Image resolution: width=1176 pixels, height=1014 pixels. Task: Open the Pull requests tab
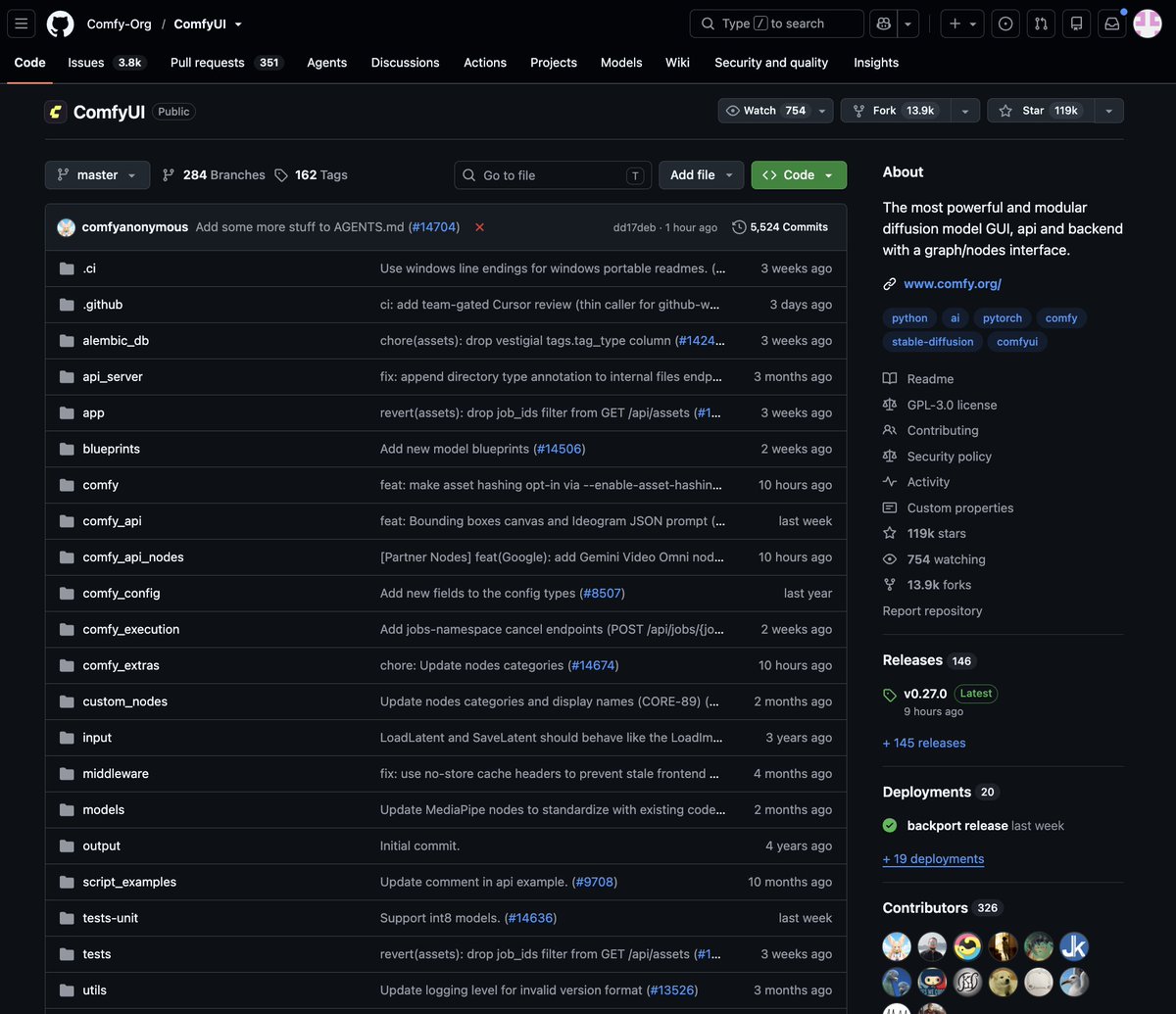click(226, 63)
